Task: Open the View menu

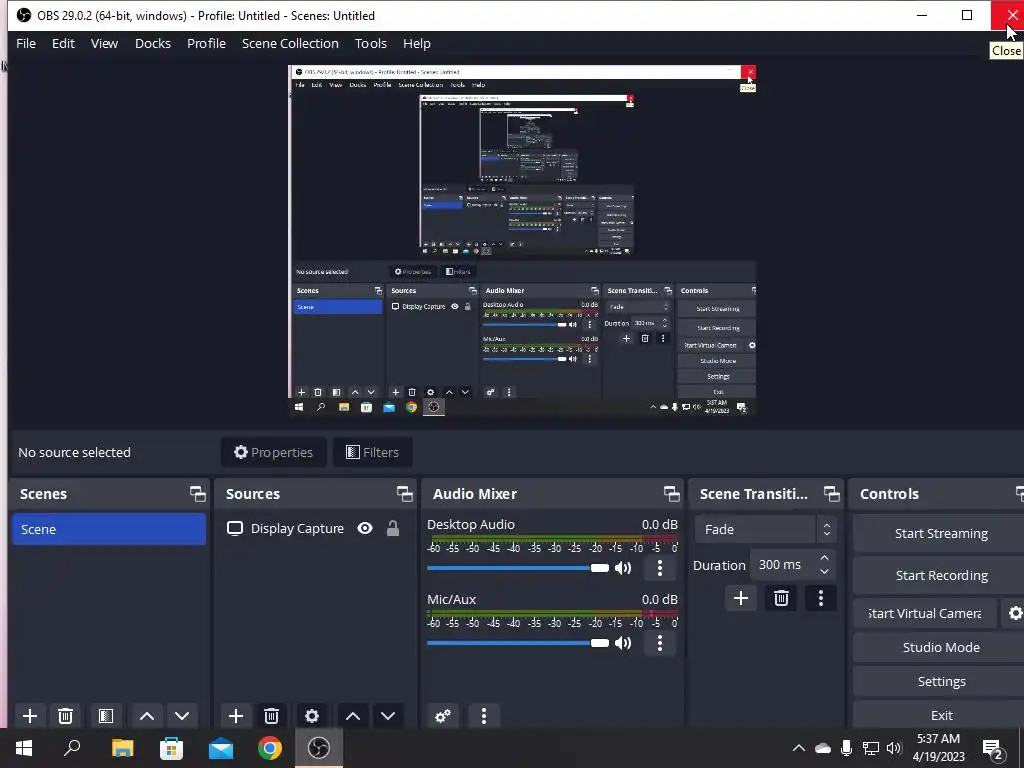Action: pos(104,44)
